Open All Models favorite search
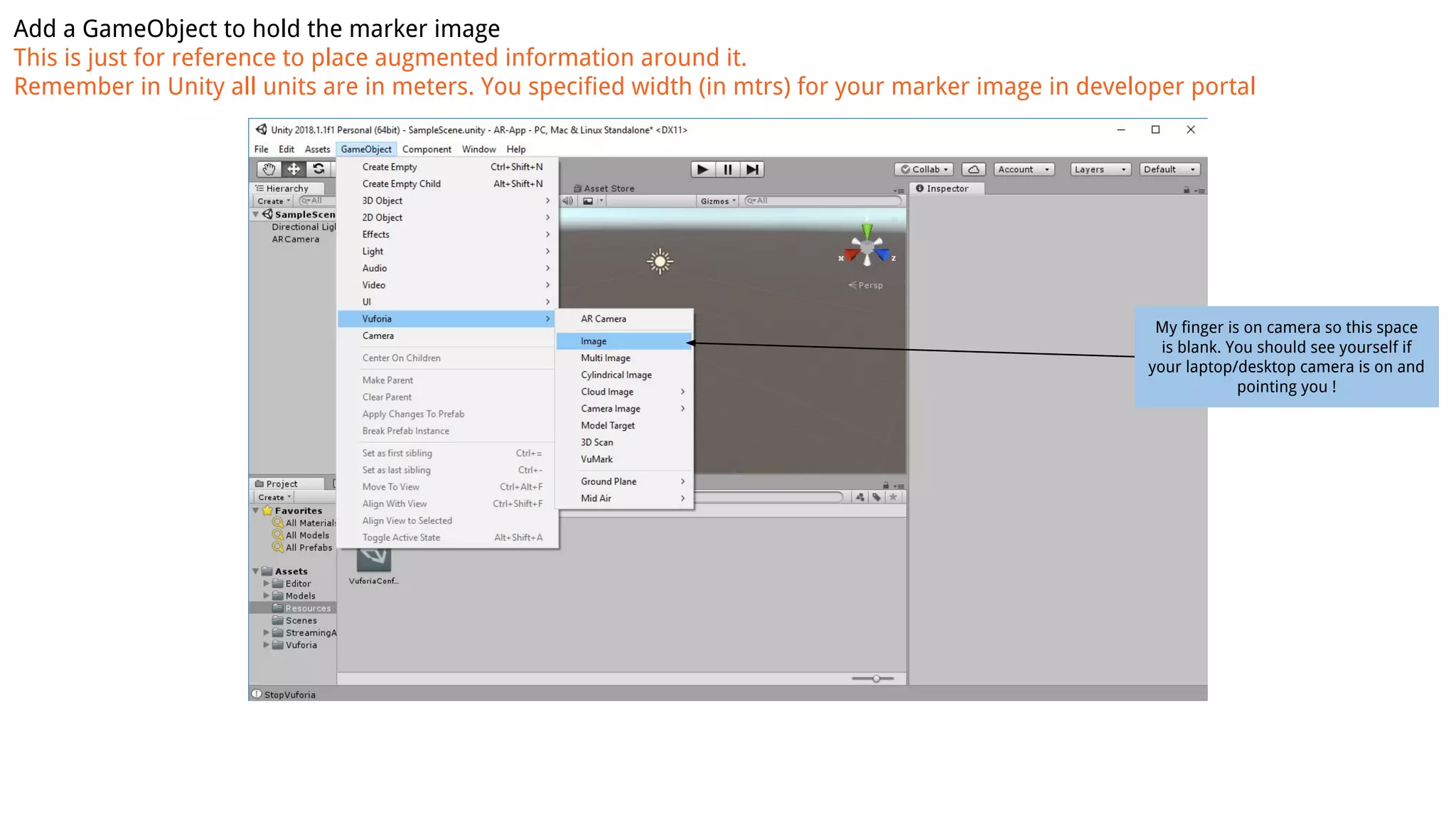The width and height of the screenshot is (1456, 819). (301, 535)
